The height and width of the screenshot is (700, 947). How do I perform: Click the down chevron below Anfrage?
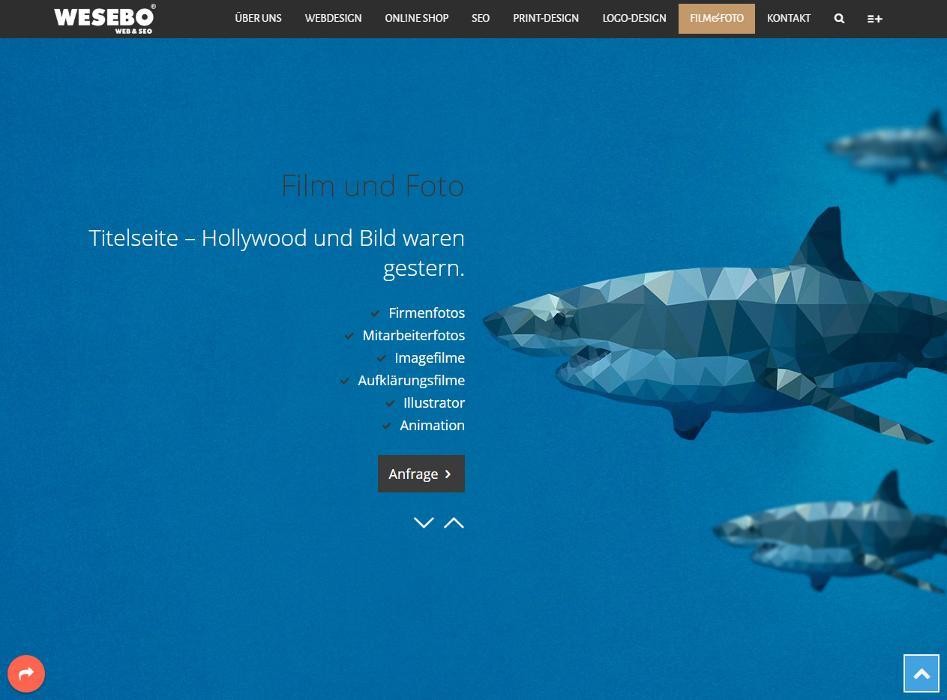point(423,522)
